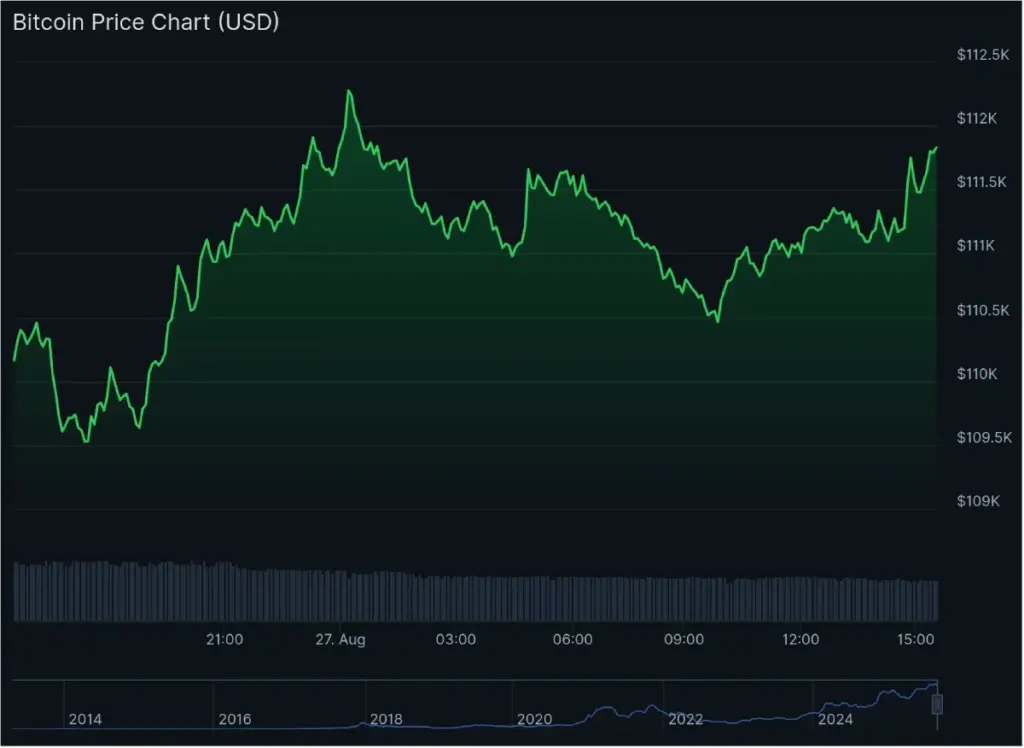Click the $112.5K axis label
Viewport: 1024px width, 748px height.
[x=983, y=55]
